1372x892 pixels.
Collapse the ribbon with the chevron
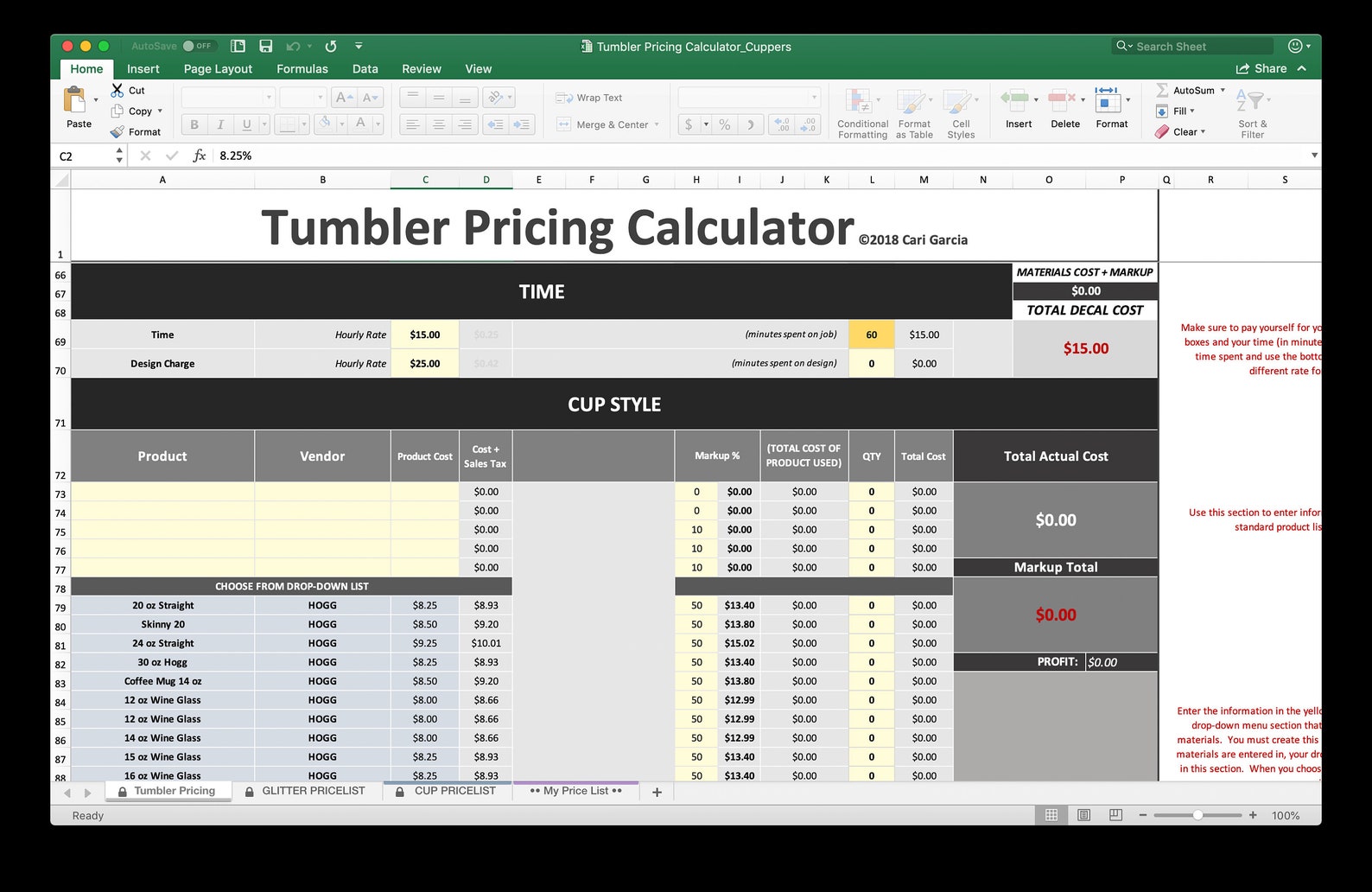coord(1302,68)
